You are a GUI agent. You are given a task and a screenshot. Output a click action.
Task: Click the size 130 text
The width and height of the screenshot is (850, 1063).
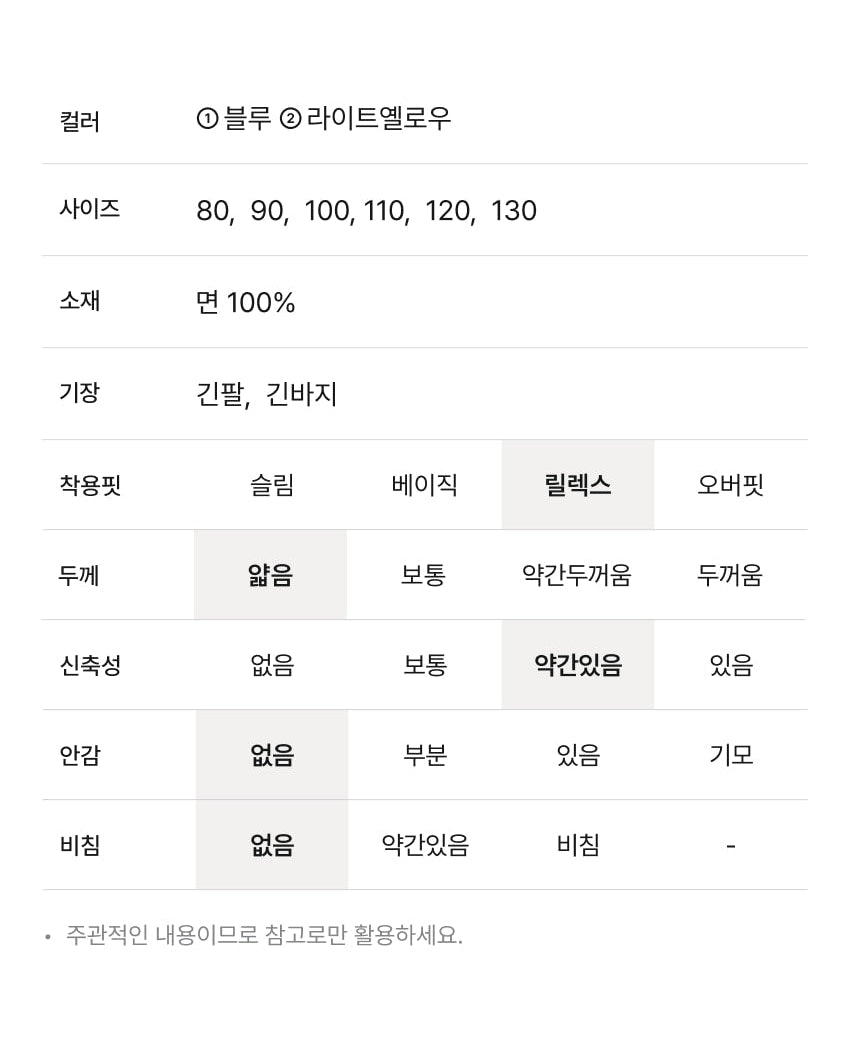point(514,211)
